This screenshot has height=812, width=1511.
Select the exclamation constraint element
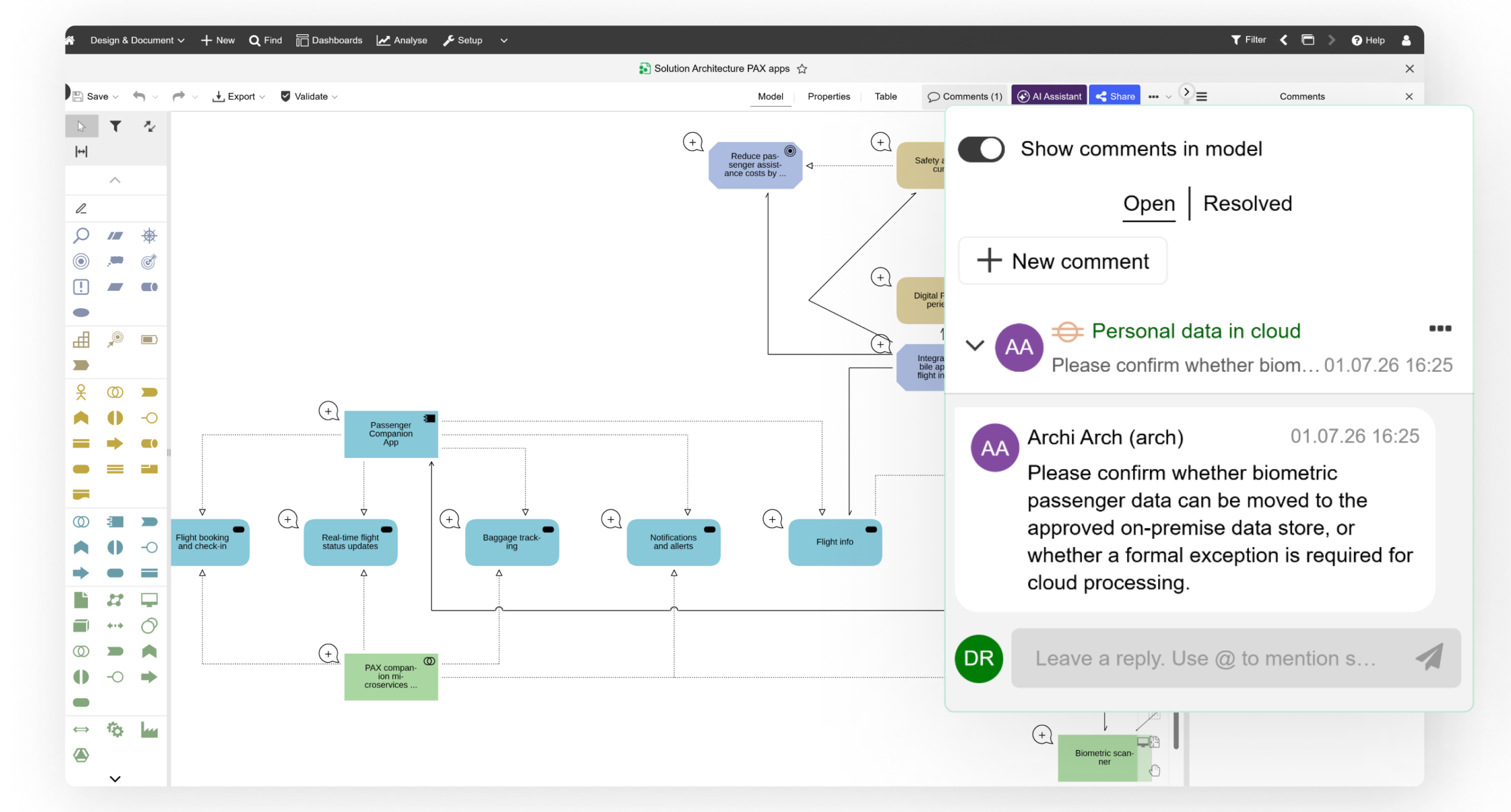[x=81, y=287]
